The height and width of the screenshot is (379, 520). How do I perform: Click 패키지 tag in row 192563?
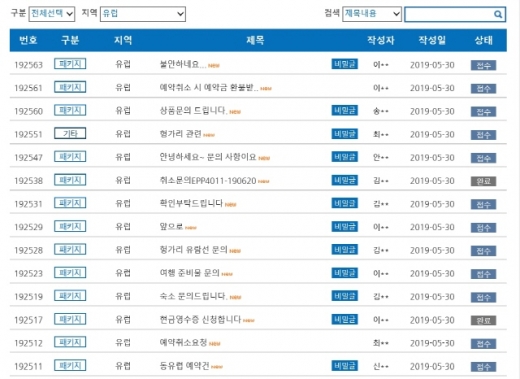point(70,64)
